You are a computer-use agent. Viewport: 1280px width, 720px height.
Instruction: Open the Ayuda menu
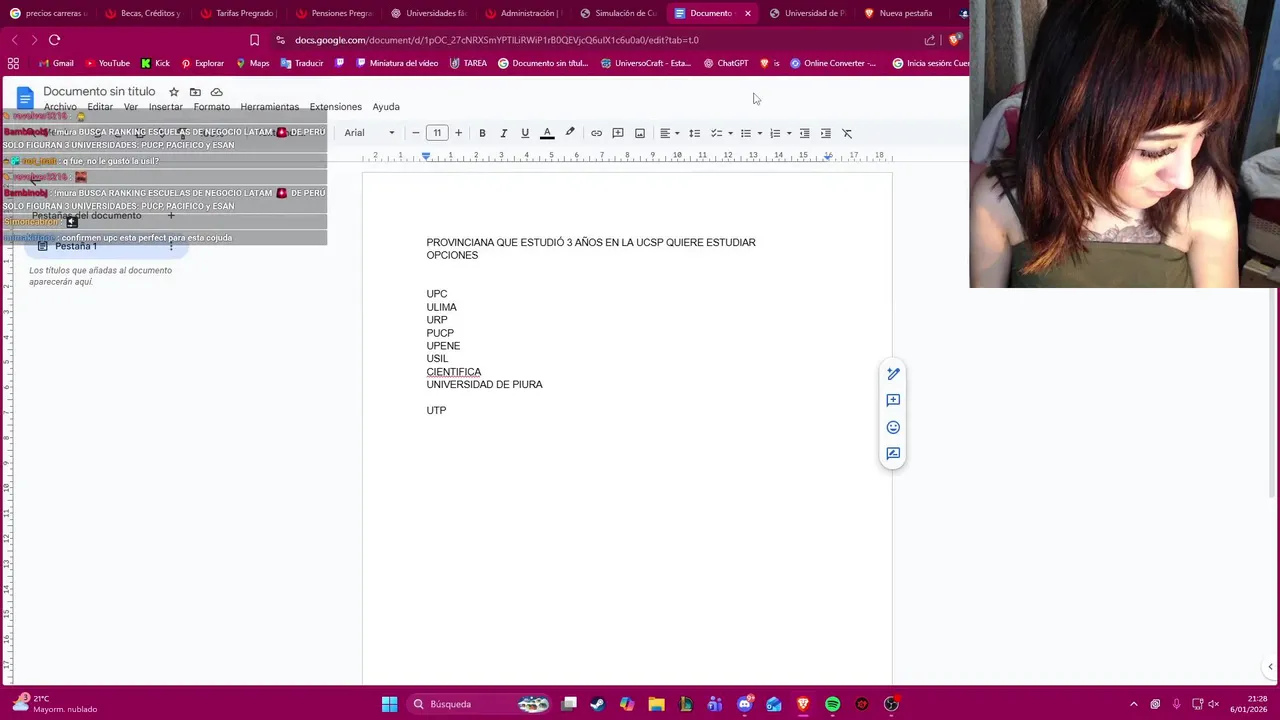(x=386, y=107)
